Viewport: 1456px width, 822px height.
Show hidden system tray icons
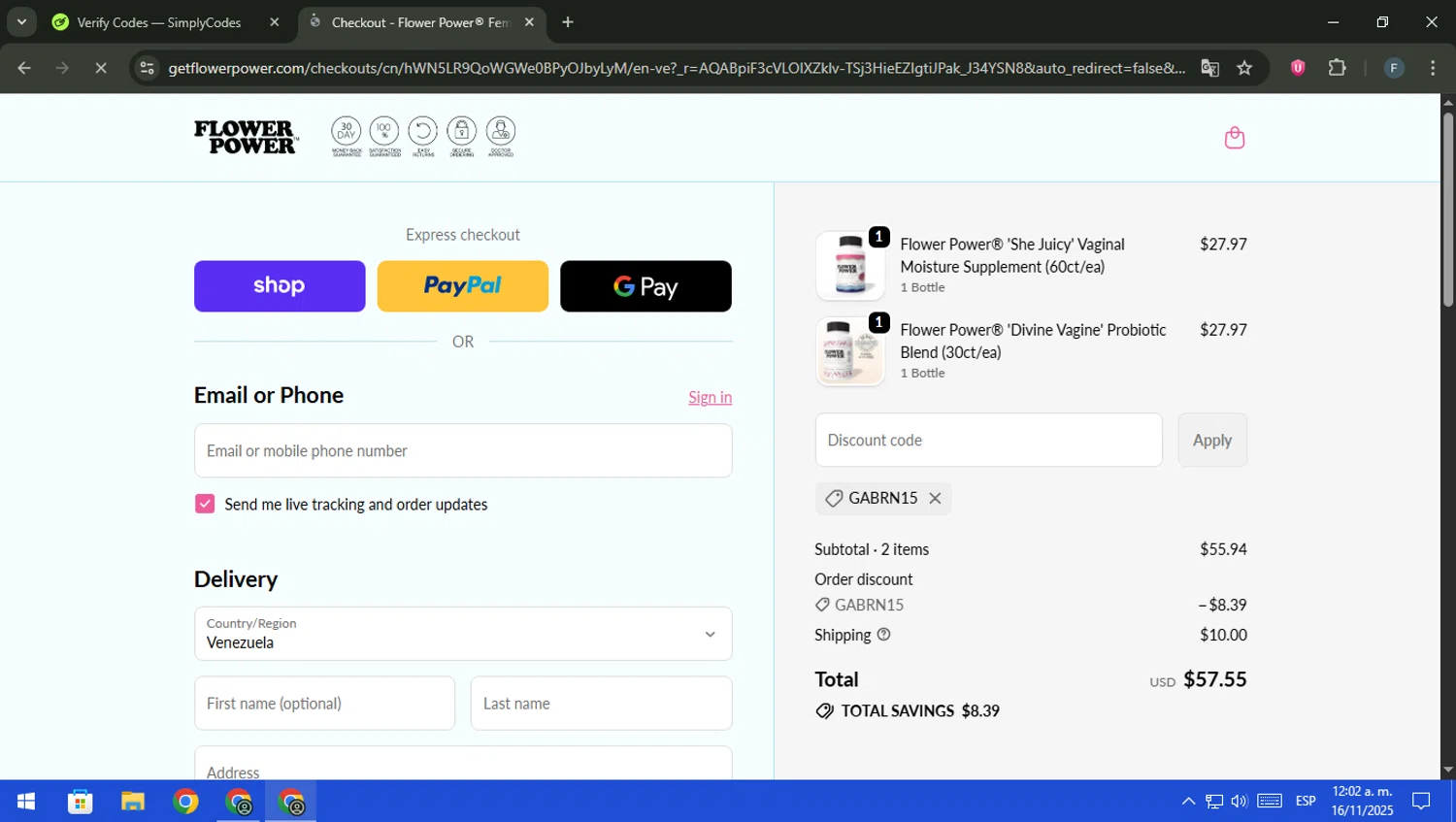pos(1188,802)
